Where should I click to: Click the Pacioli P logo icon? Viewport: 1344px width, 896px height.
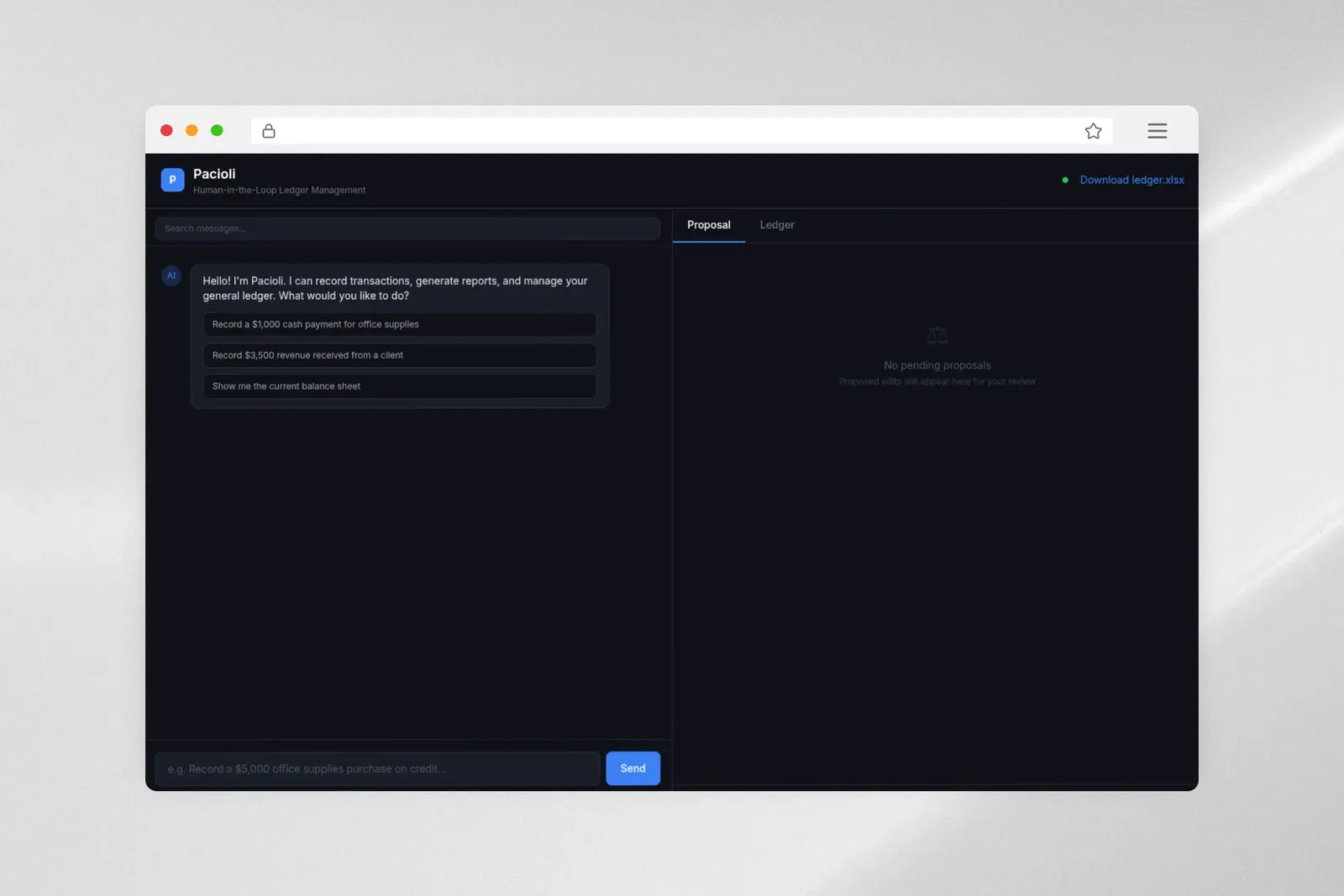172,180
